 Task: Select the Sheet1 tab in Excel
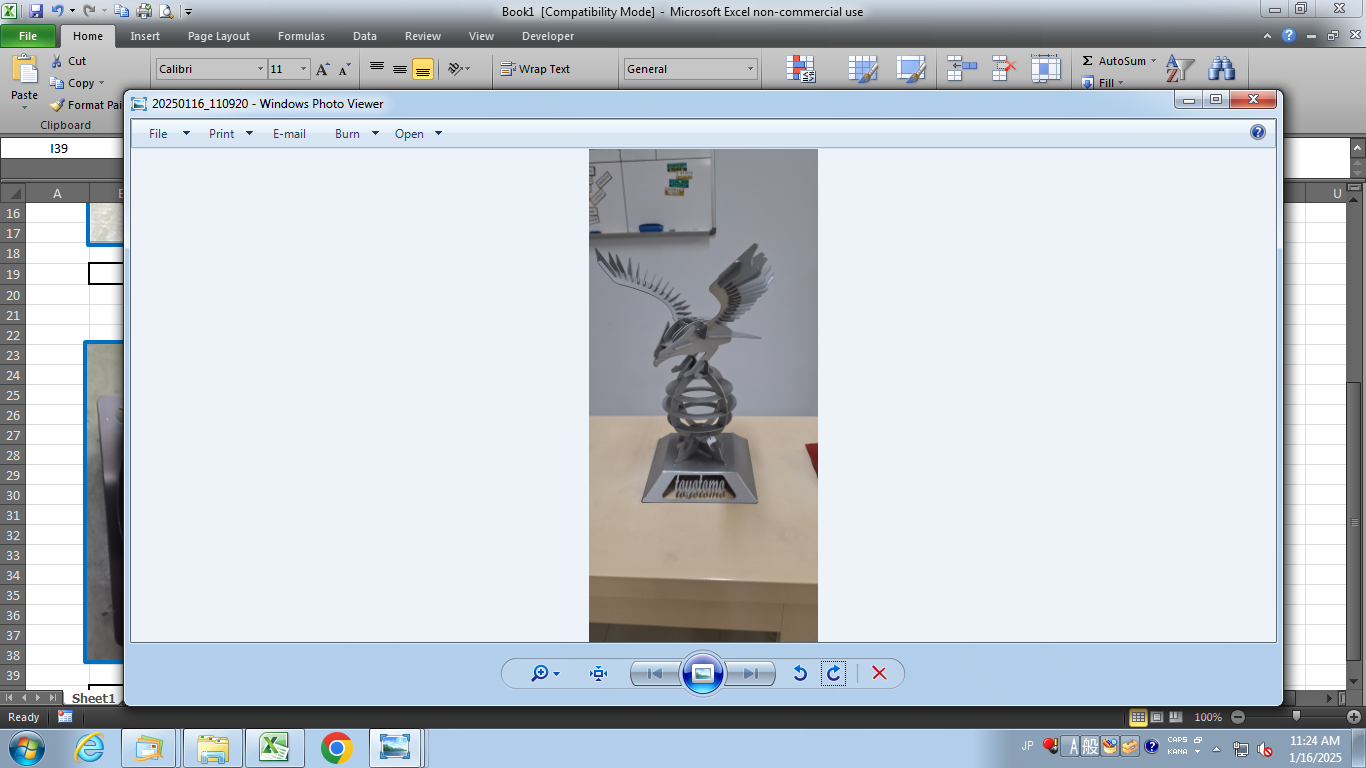click(x=93, y=698)
